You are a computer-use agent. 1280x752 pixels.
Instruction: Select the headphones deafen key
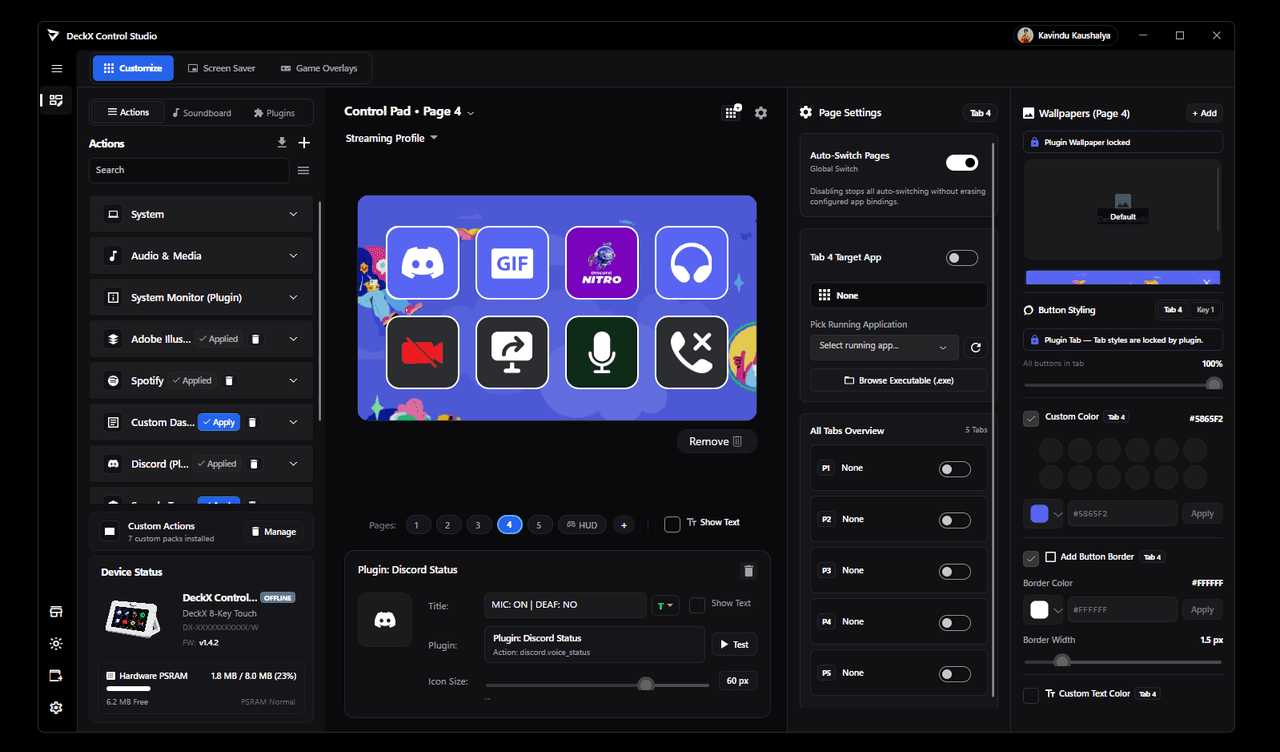tap(691, 263)
